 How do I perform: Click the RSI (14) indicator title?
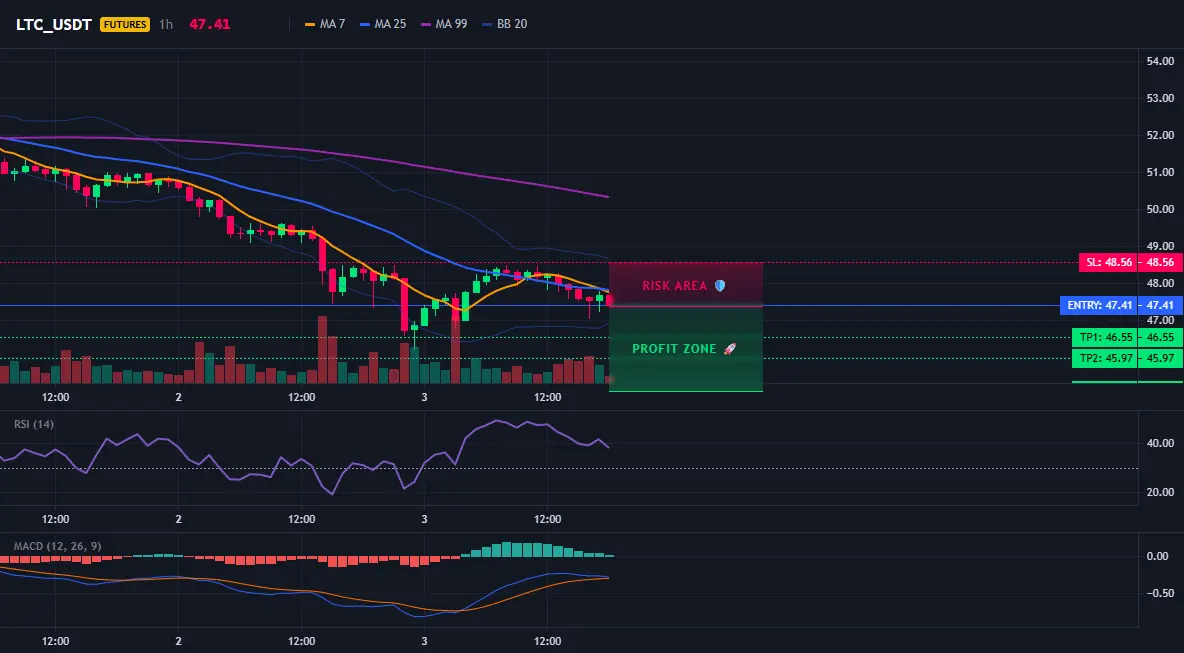(x=34, y=424)
